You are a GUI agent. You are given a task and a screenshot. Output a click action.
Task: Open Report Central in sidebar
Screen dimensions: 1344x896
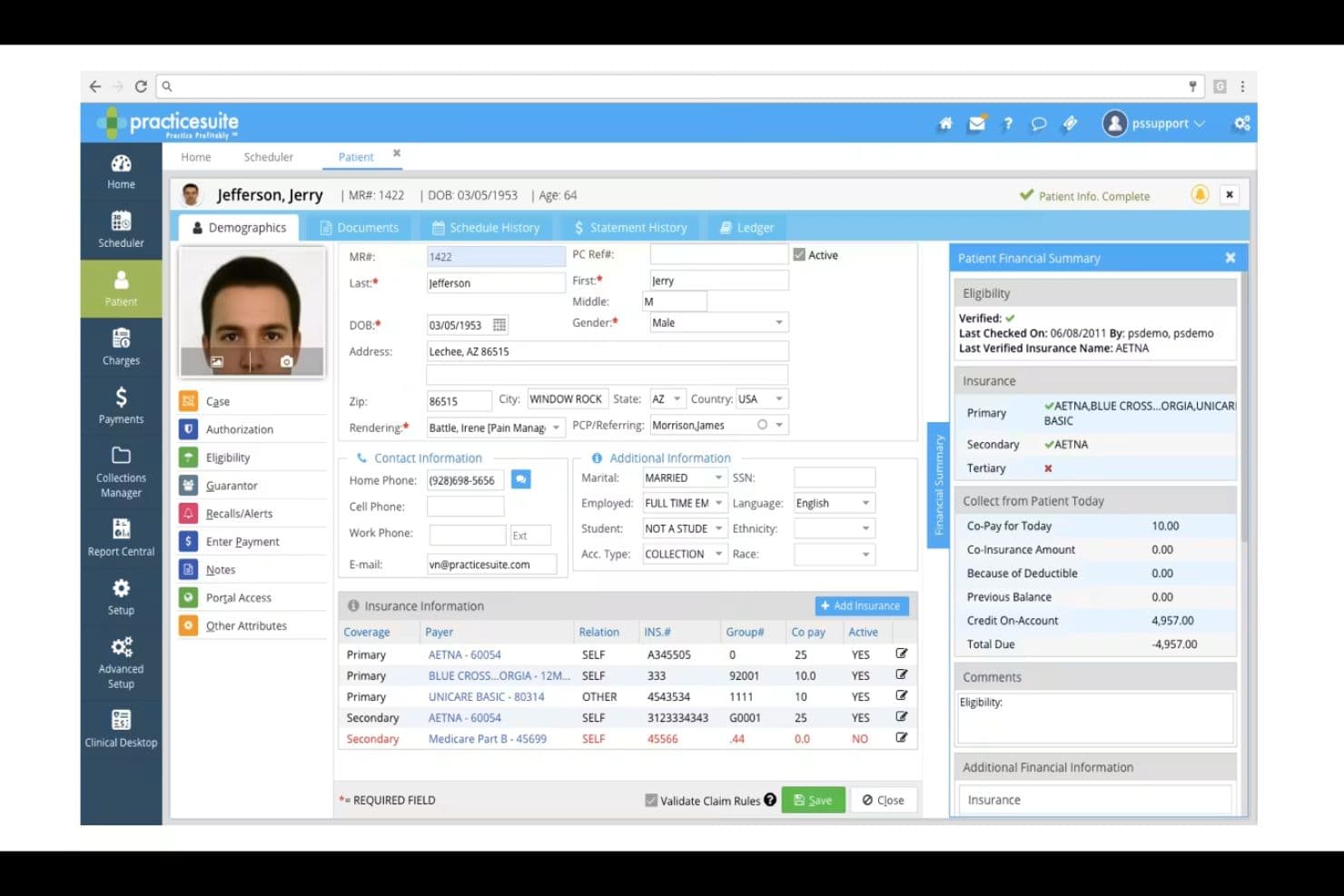click(x=121, y=537)
